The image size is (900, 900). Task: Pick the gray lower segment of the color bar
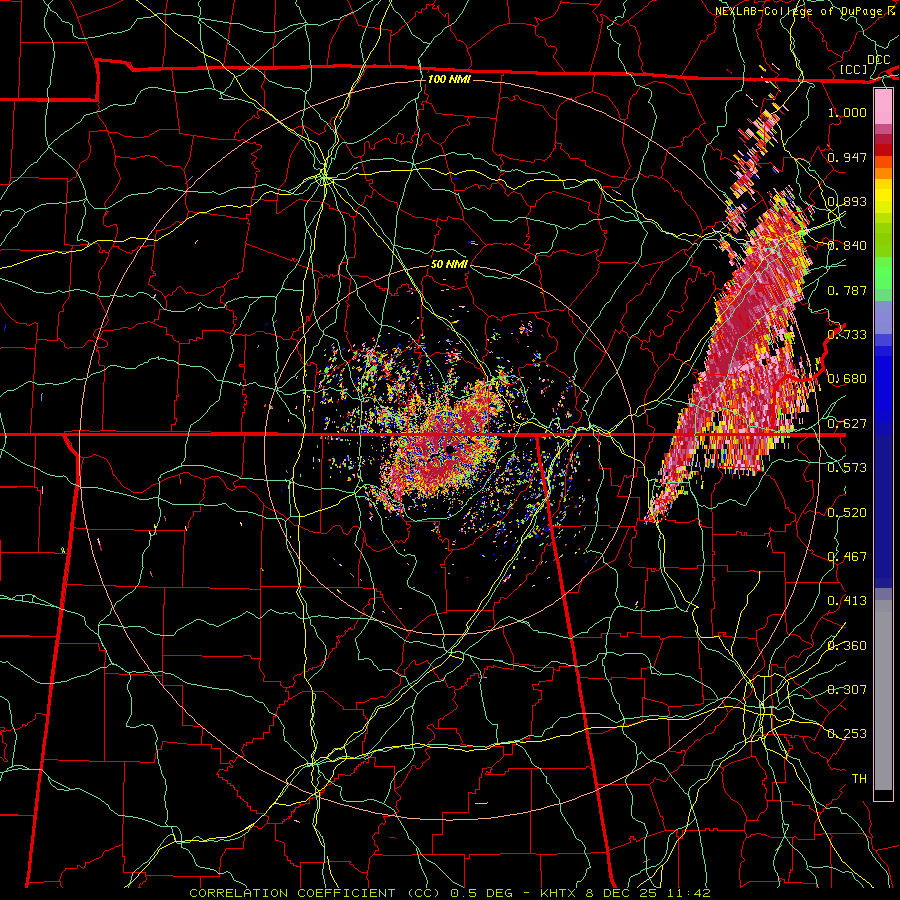tap(883, 695)
